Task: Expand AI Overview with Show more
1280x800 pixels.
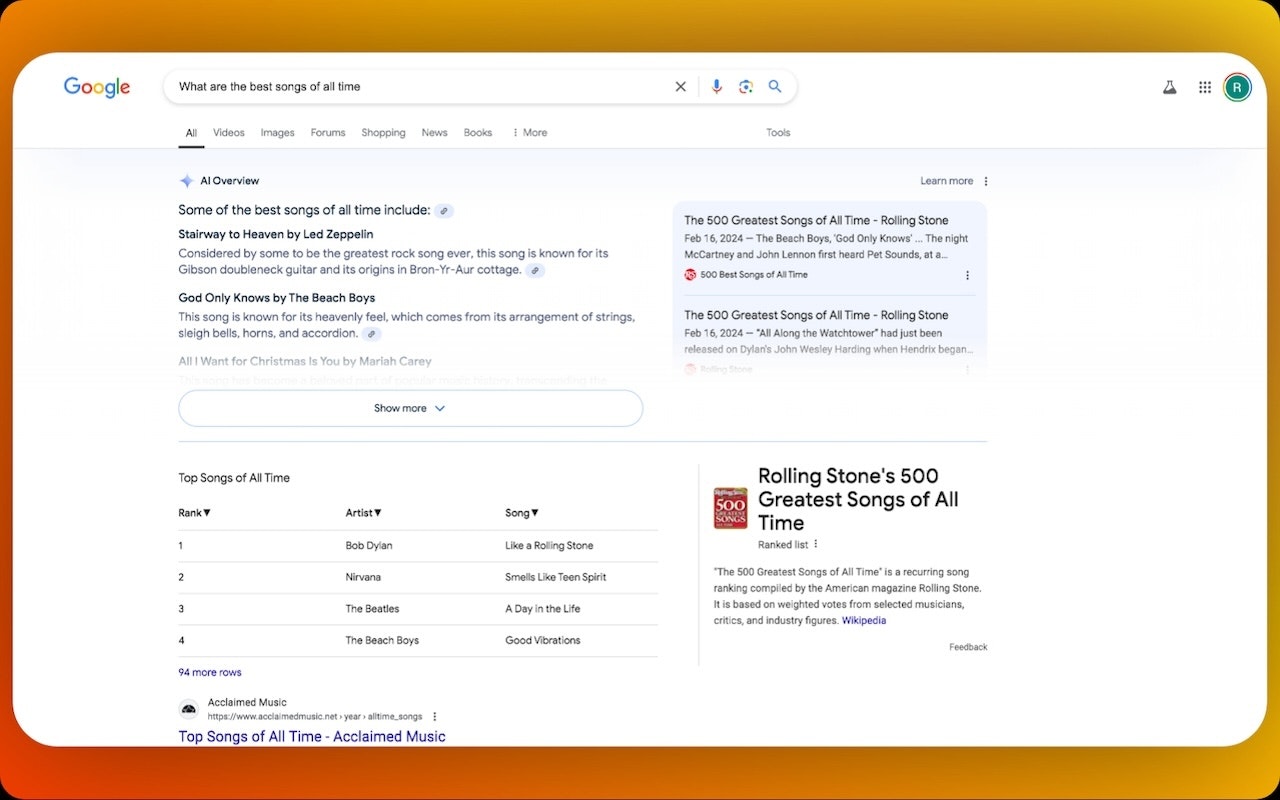Action: click(410, 408)
